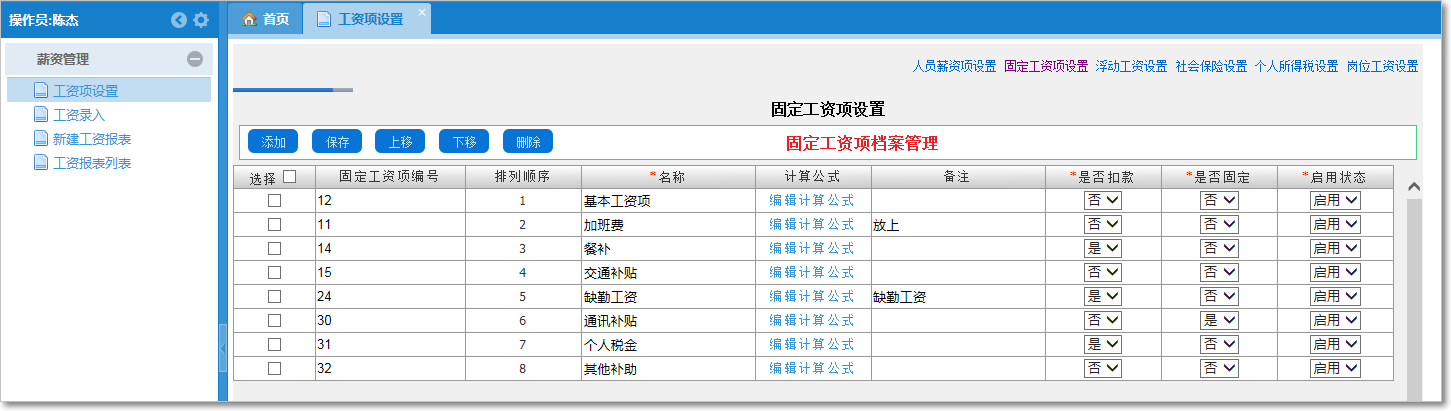1451x411 pixels.
Task: Open 是否固定 dropdown for 基本工资项
Action: 1219,201
